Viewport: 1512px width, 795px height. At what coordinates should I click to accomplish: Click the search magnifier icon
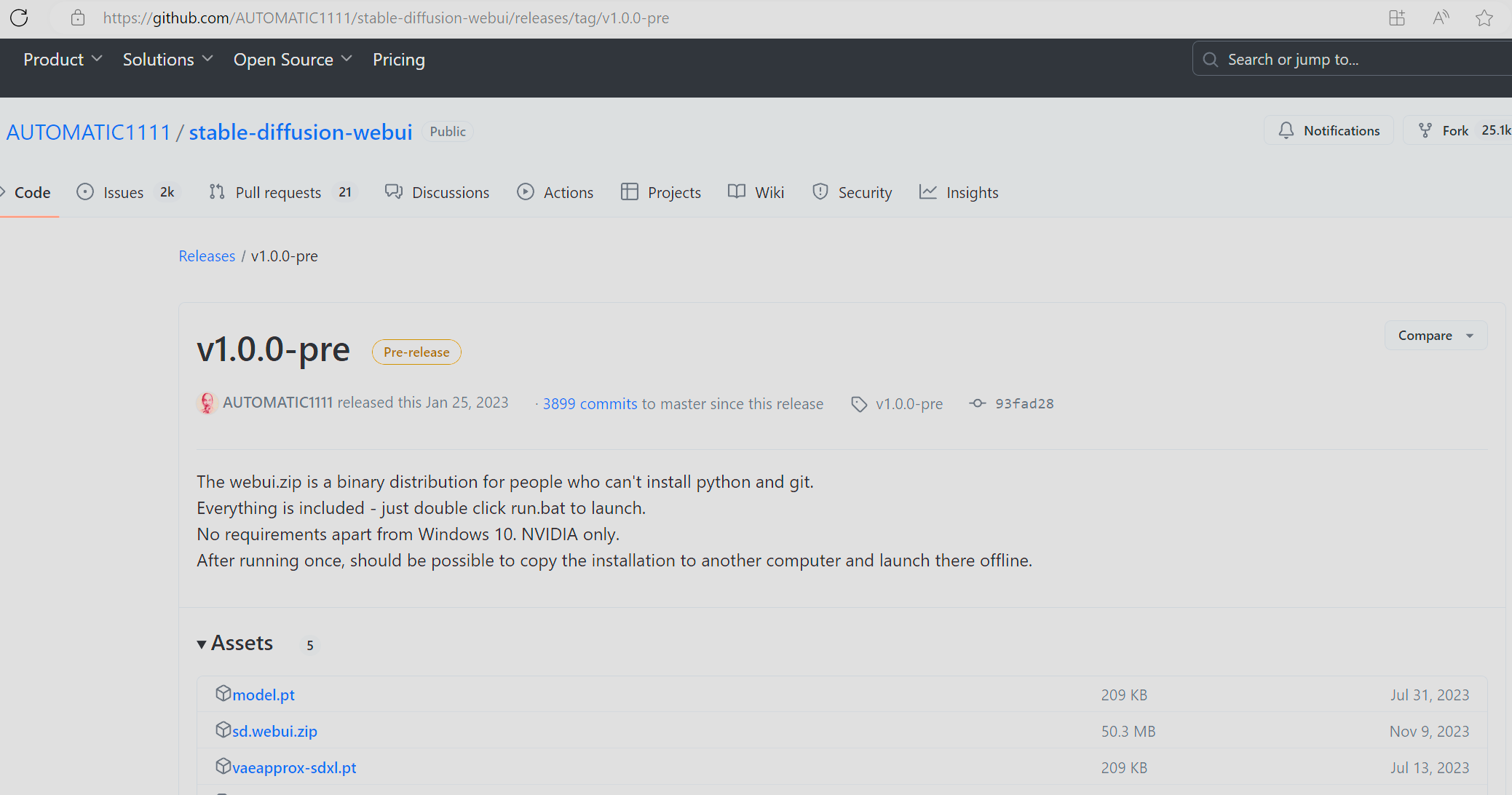1210,60
